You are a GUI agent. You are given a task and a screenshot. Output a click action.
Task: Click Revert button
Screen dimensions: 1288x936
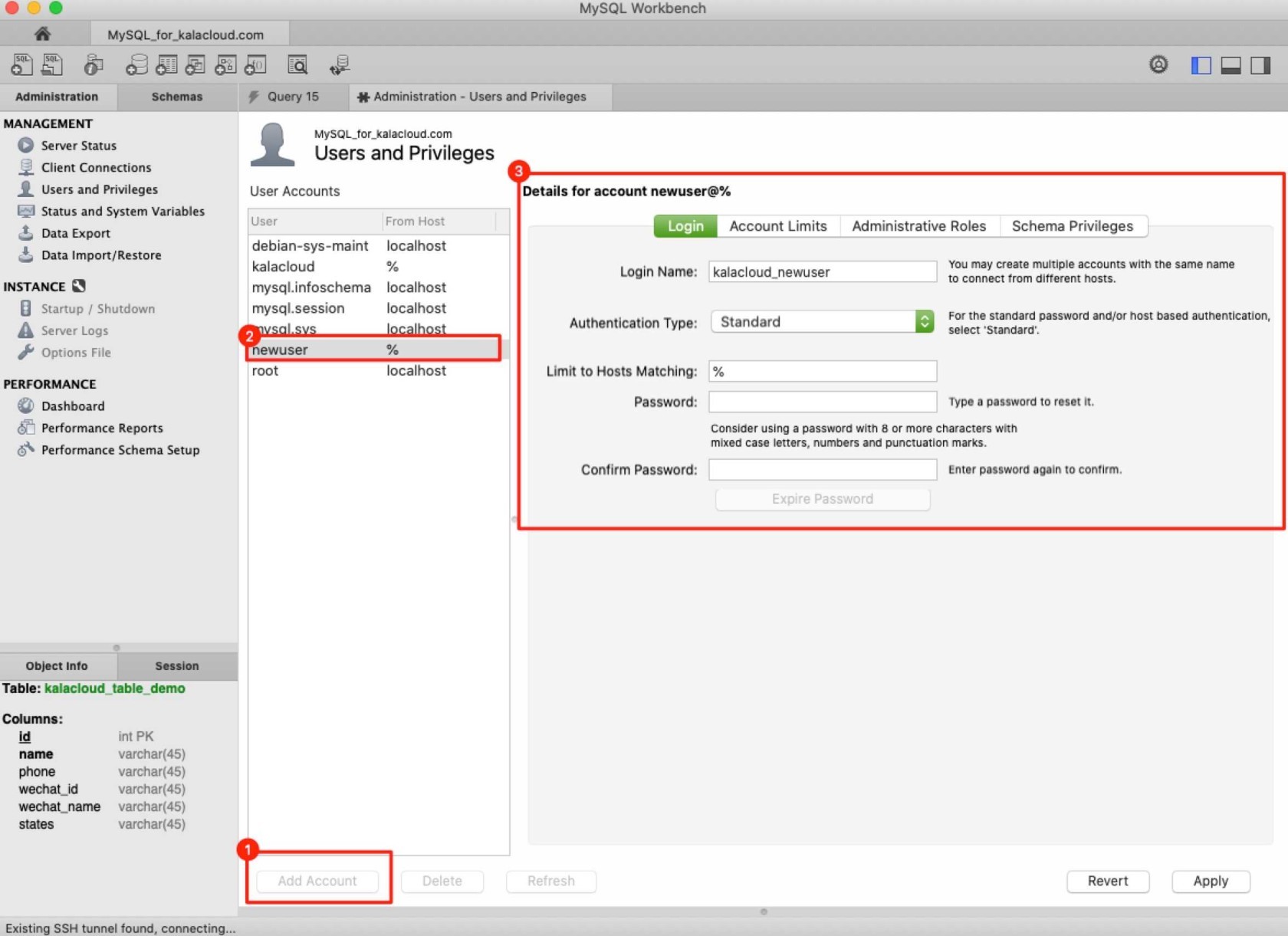pyautogui.click(x=1108, y=882)
